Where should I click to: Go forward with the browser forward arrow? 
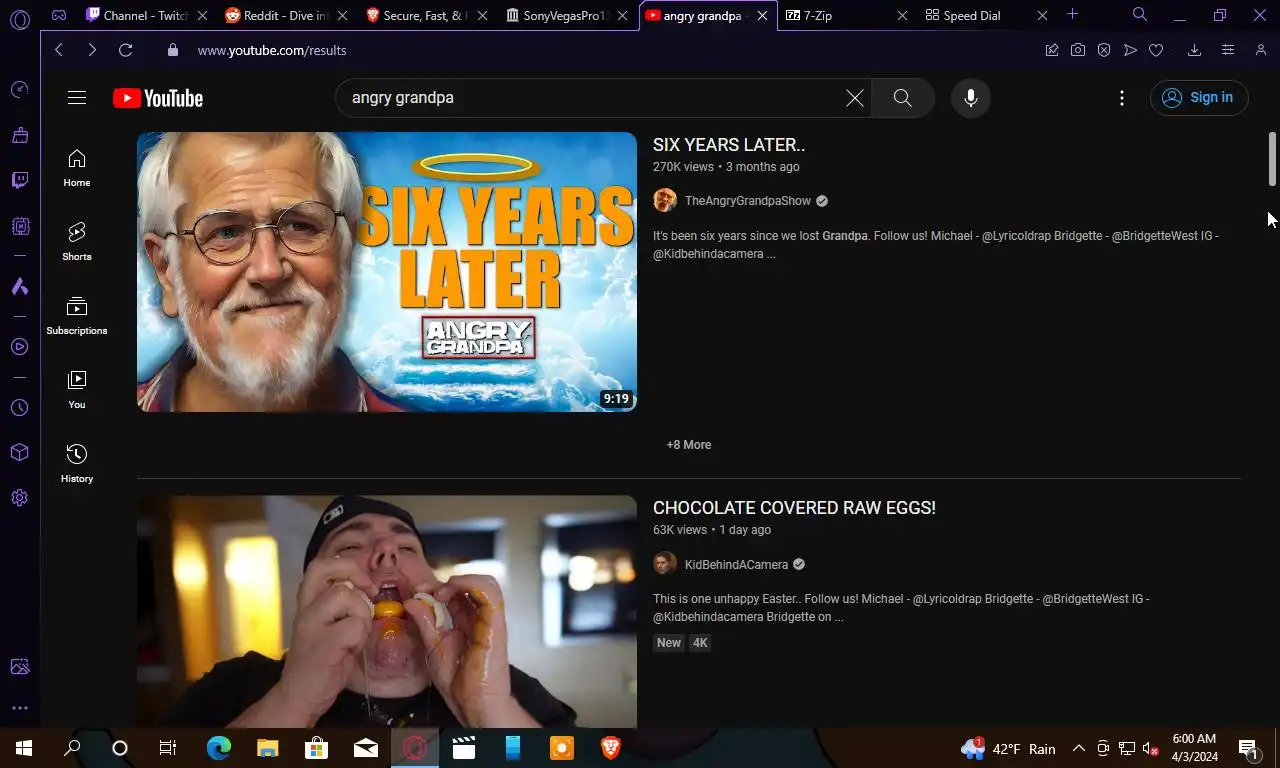tap(92, 50)
